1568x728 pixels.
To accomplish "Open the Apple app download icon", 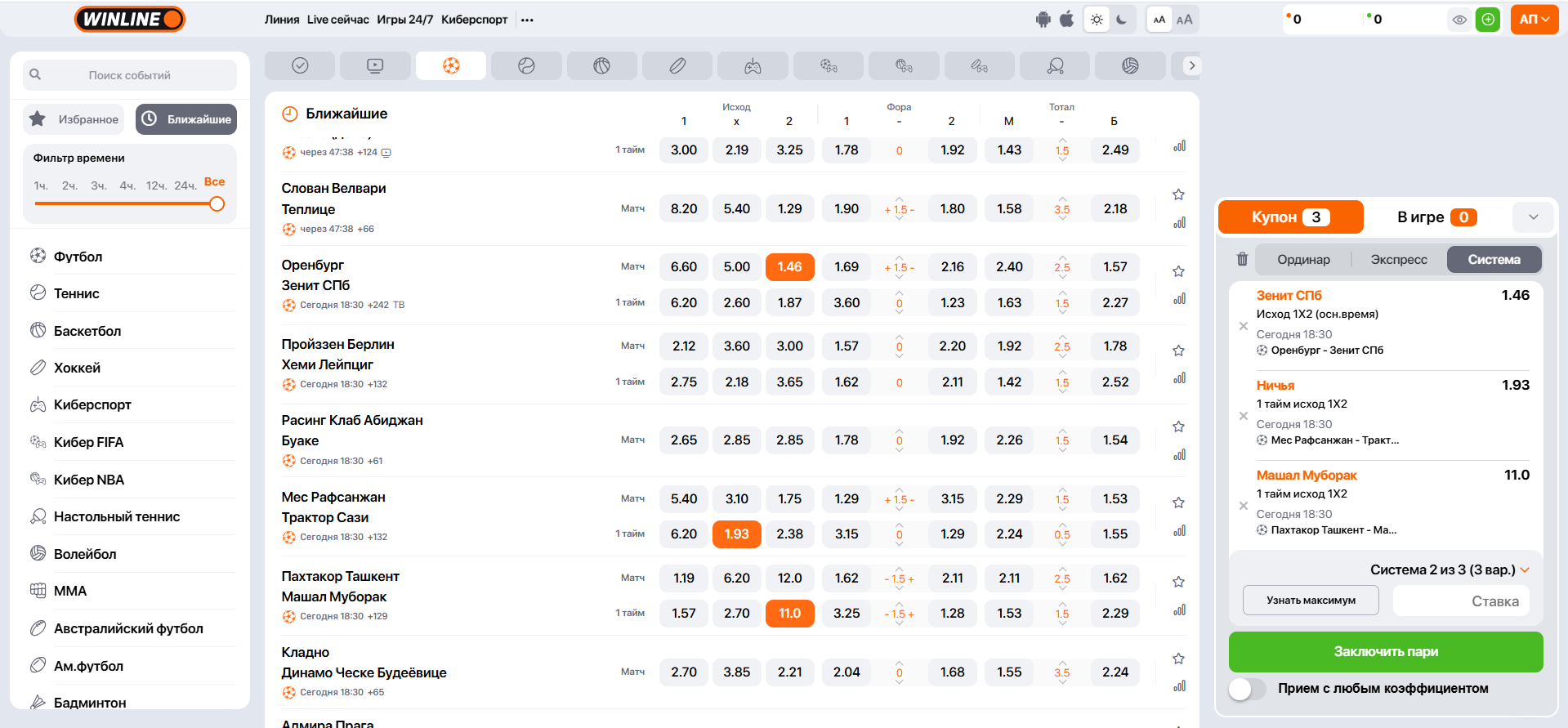I will (x=1066, y=20).
